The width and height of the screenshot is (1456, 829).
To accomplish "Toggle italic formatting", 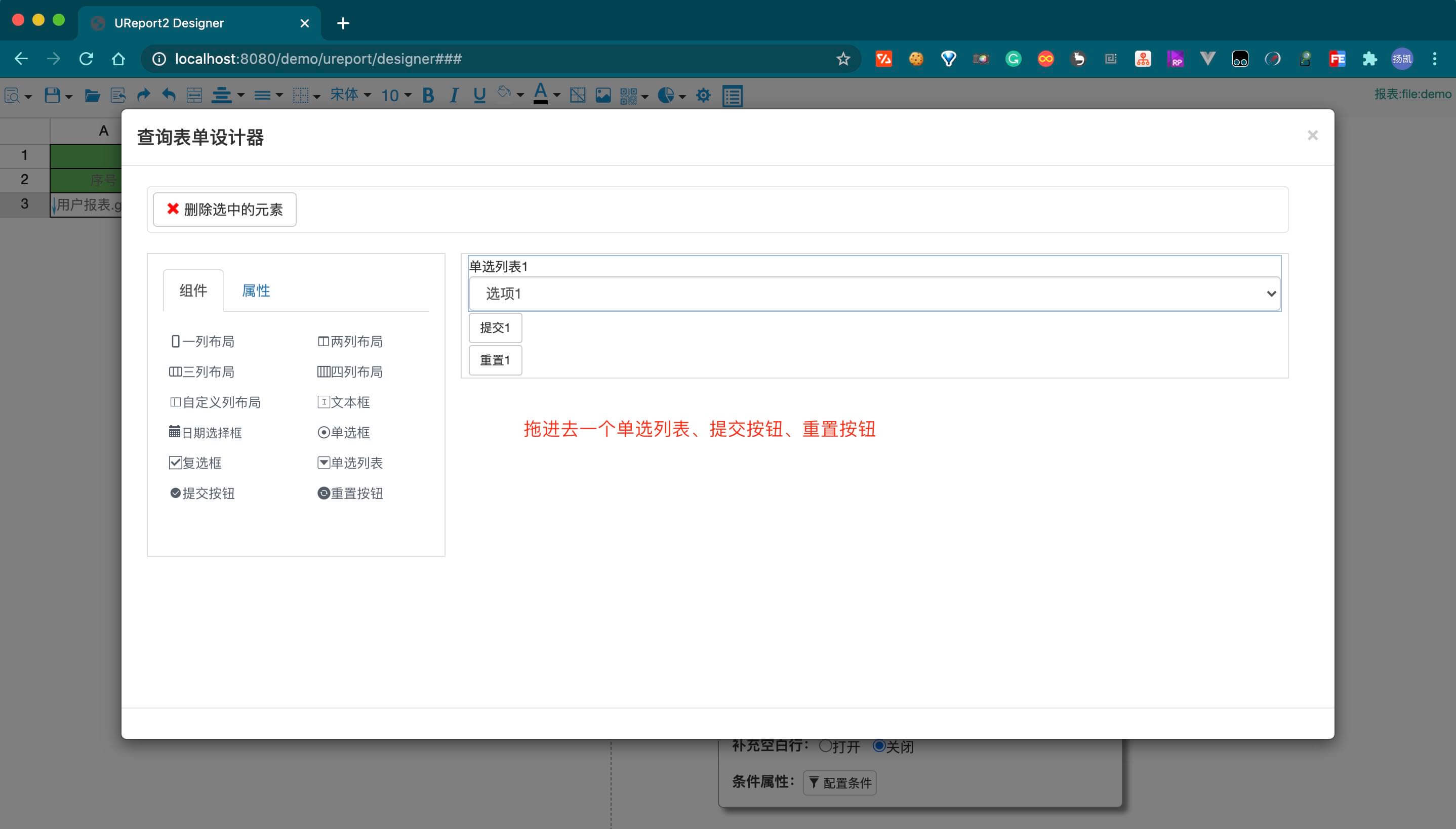I will click(x=454, y=95).
